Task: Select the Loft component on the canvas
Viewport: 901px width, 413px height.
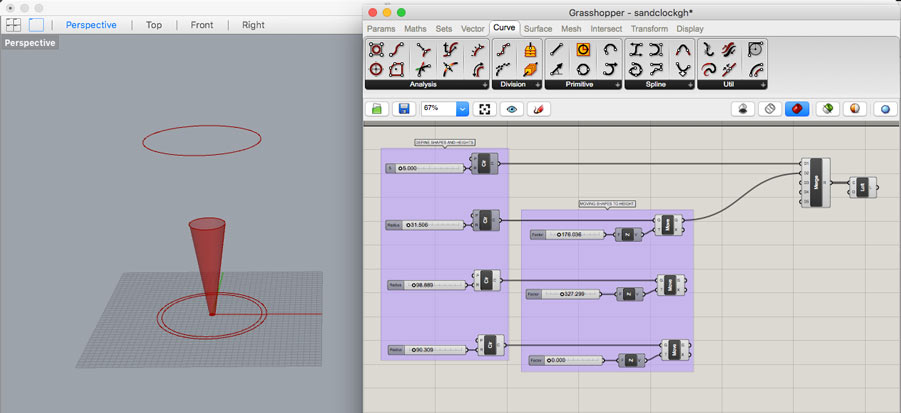Action: point(861,186)
